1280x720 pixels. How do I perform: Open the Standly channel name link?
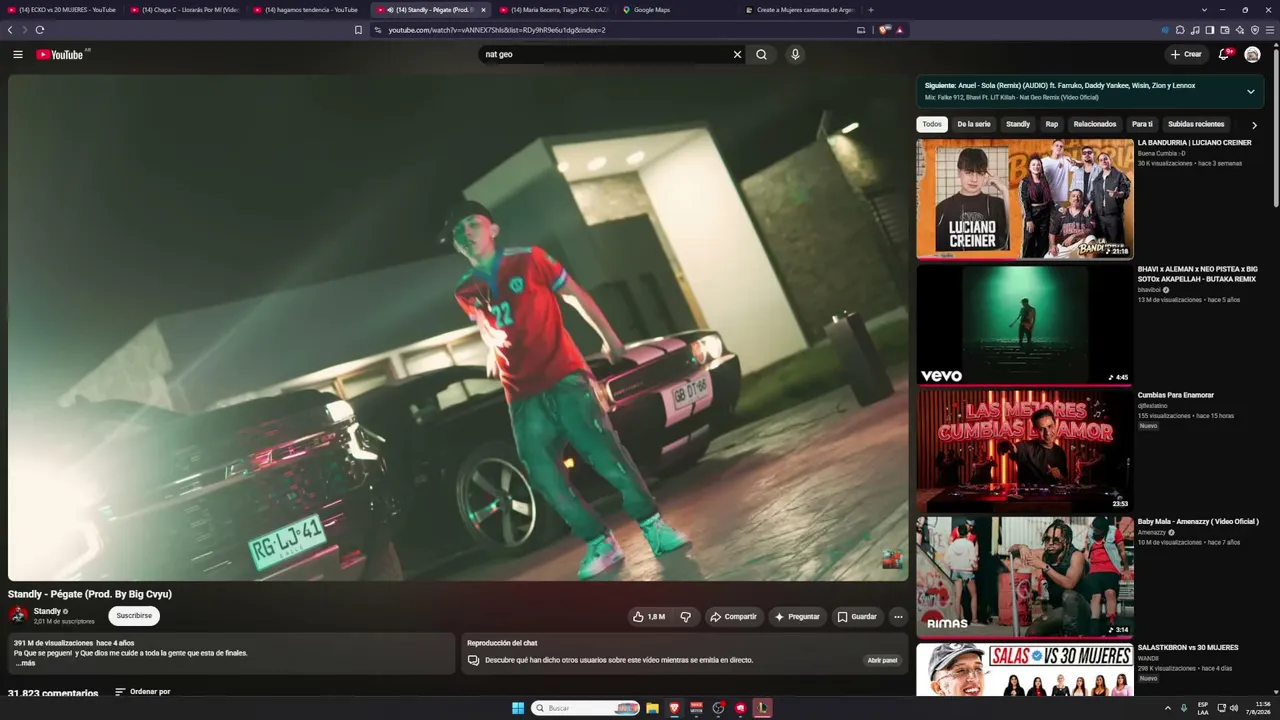[x=47, y=611]
